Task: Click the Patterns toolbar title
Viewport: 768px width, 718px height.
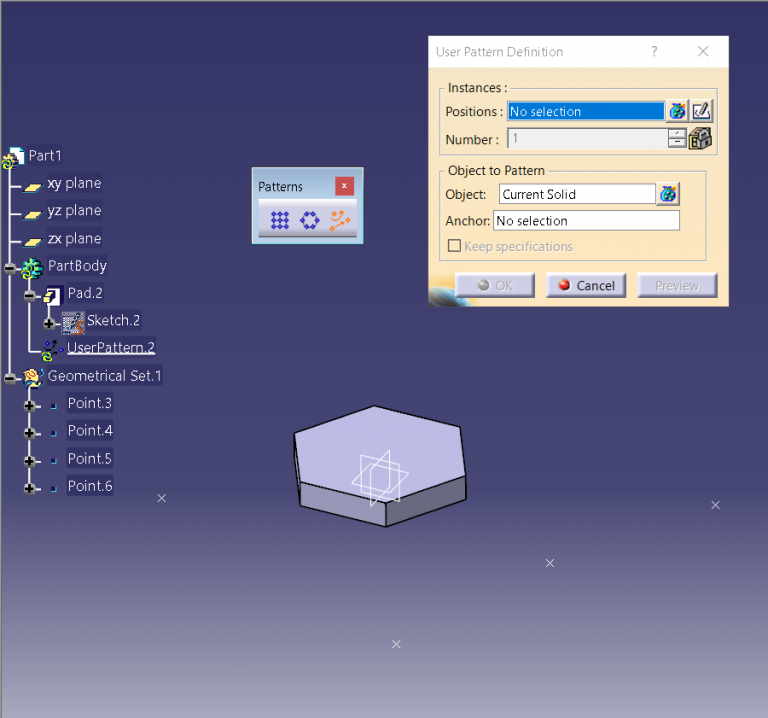Action: 280,187
